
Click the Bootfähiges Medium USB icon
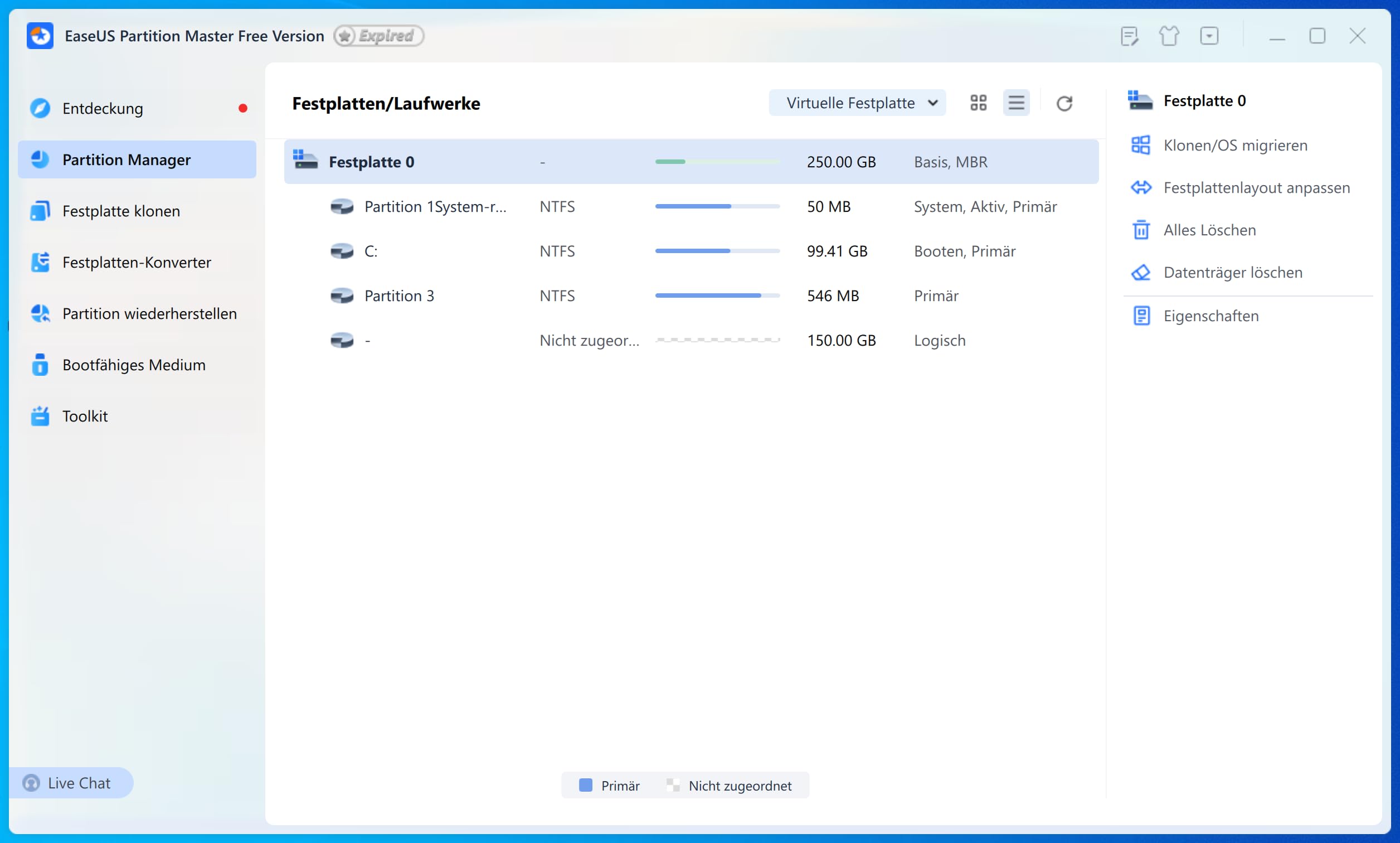tap(40, 365)
